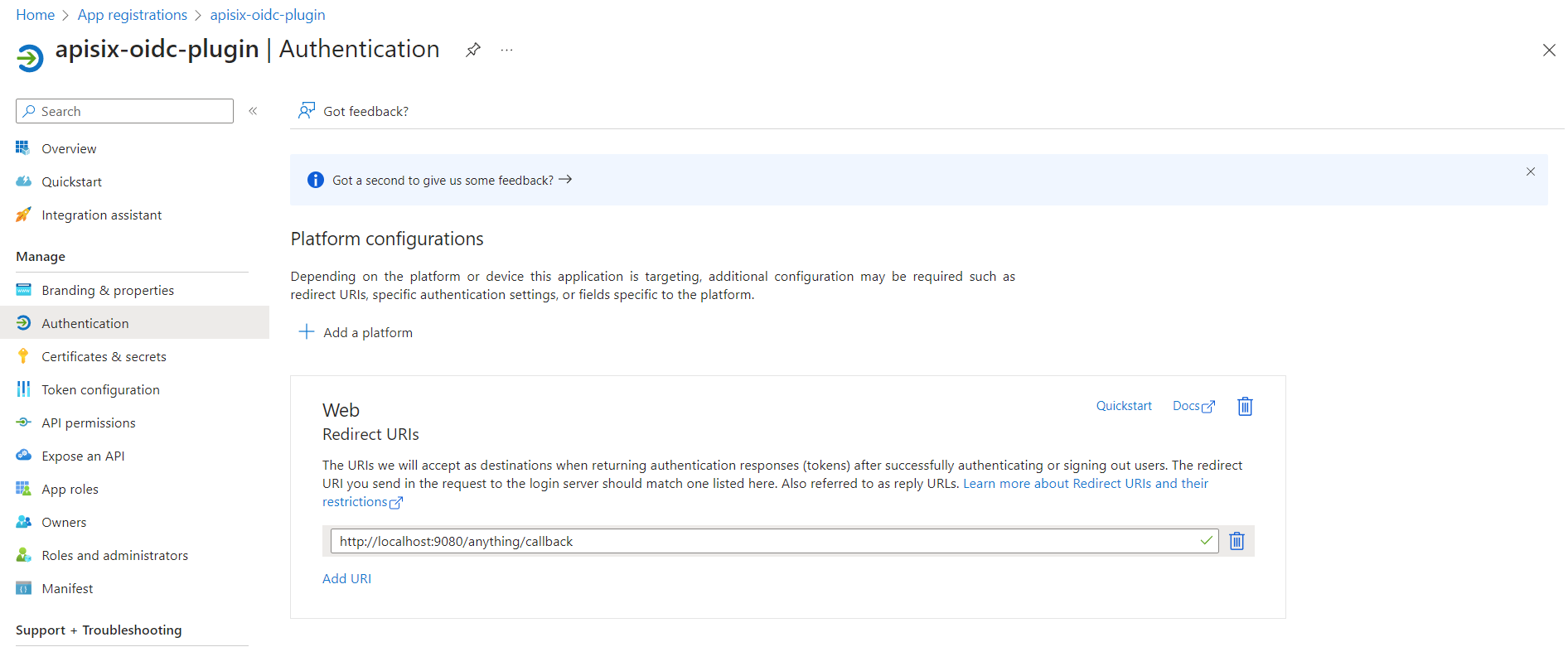Image resolution: width=1568 pixels, height=647 pixels.
Task: Open Integration assistant
Action: tap(102, 215)
